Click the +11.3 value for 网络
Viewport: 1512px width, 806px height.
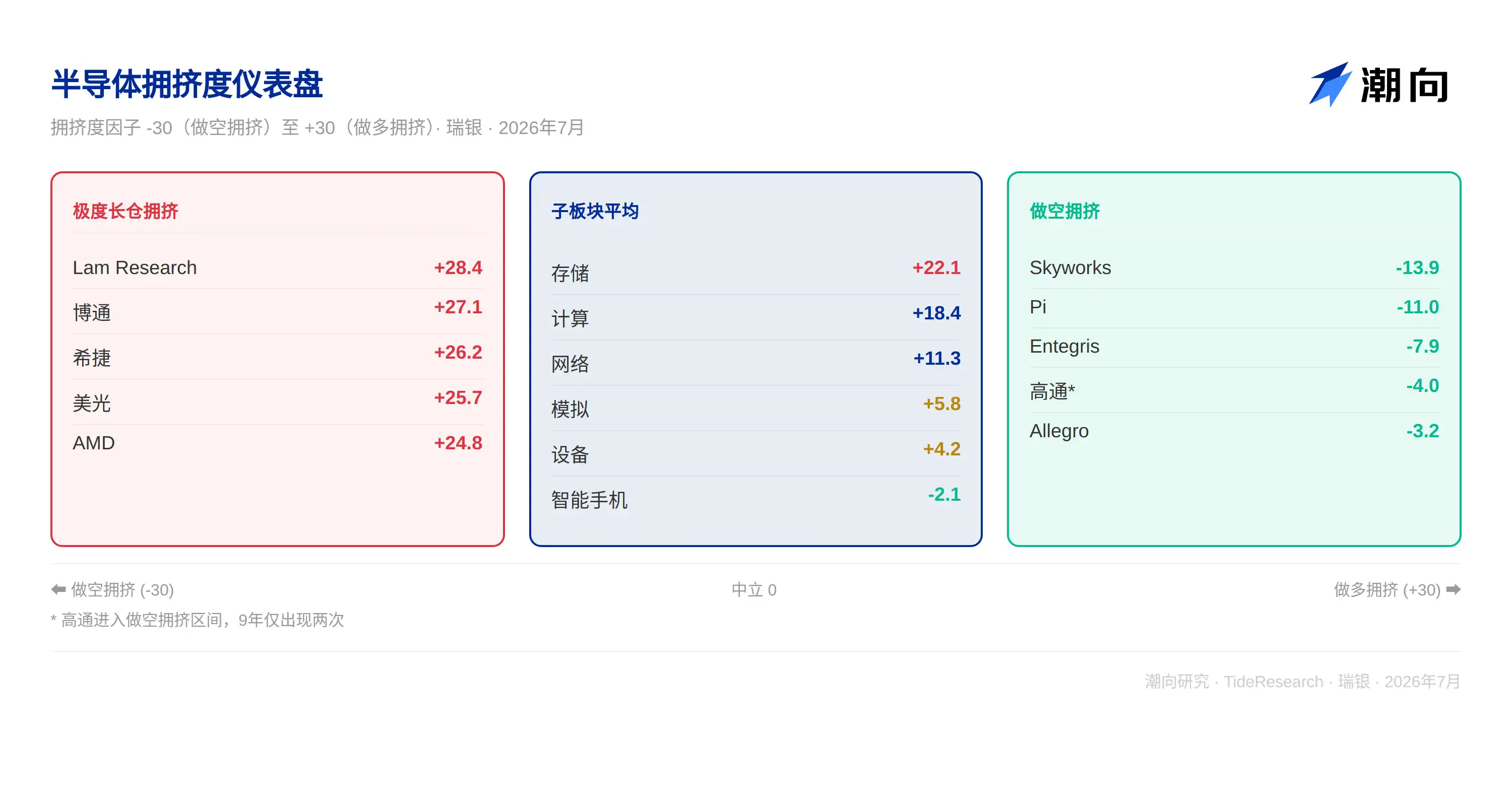pos(937,358)
